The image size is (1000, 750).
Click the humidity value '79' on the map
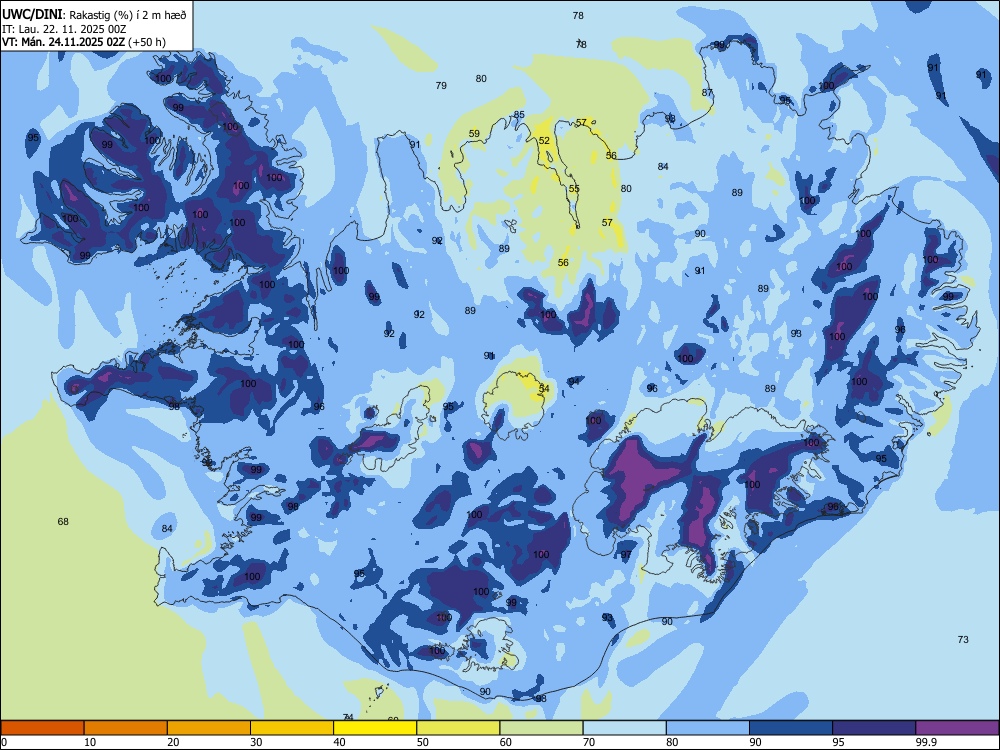pos(441,85)
